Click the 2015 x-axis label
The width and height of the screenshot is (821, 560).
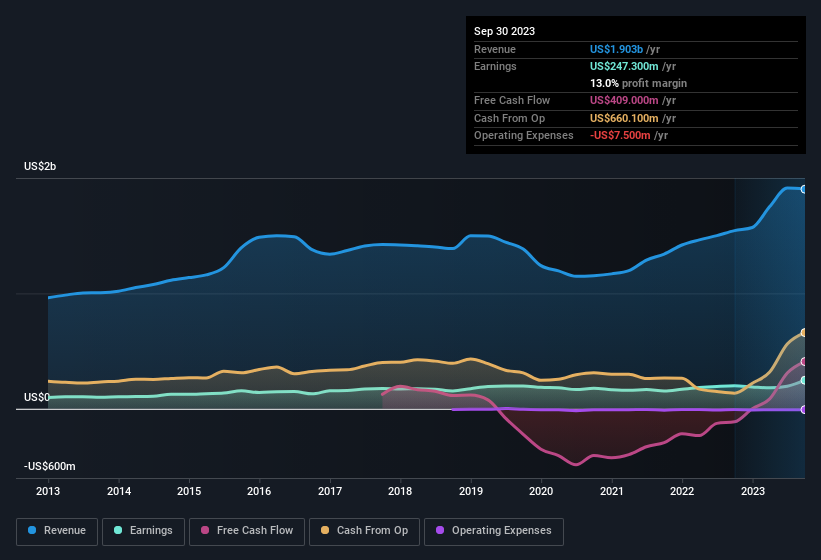[x=189, y=491]
